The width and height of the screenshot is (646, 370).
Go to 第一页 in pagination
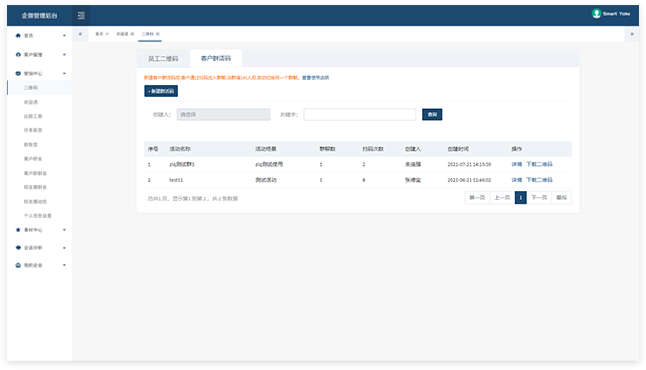point(477,198)
